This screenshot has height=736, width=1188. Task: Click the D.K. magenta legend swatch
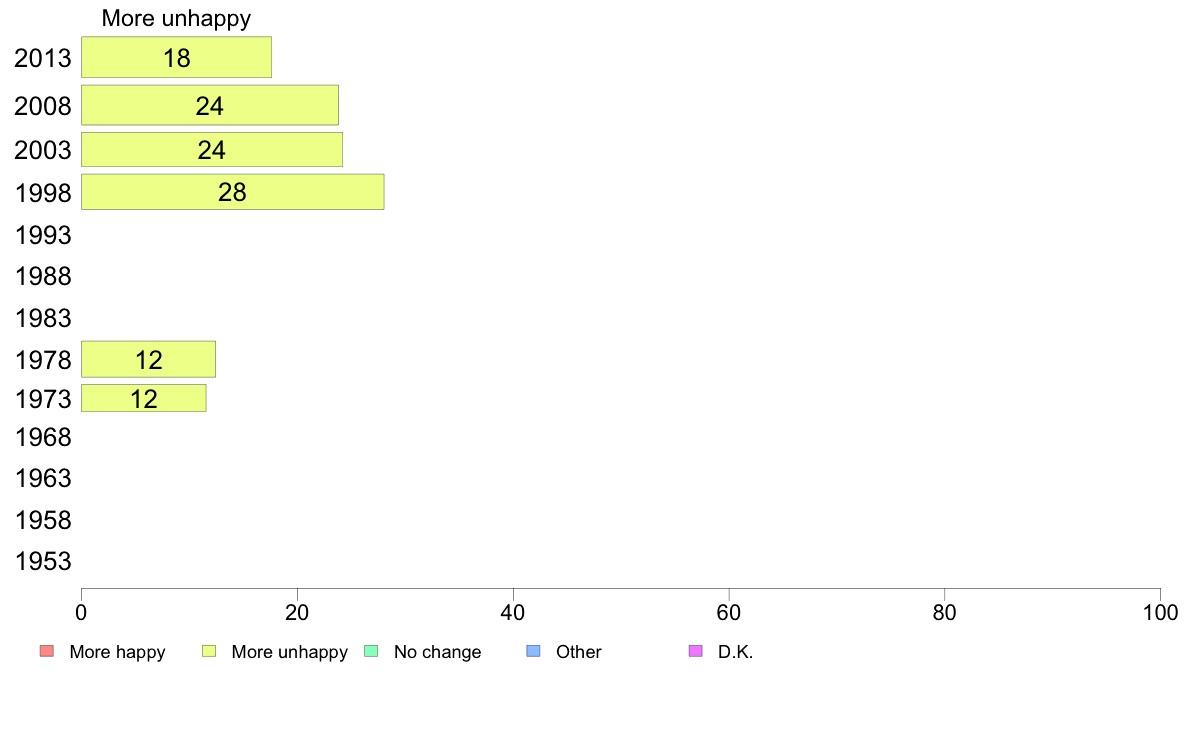(696, 651)
